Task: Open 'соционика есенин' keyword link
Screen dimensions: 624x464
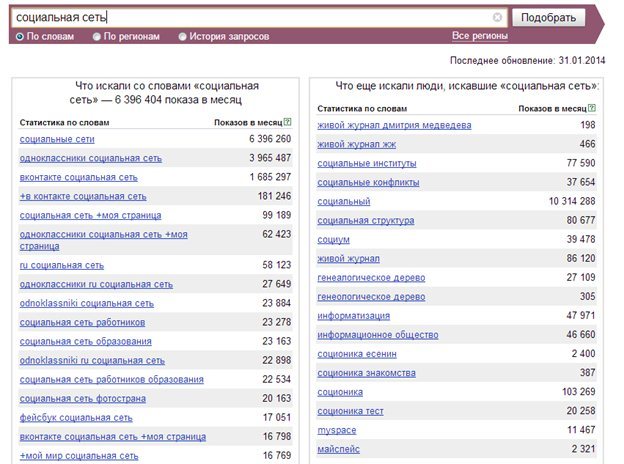Action: tap(357, 355)
